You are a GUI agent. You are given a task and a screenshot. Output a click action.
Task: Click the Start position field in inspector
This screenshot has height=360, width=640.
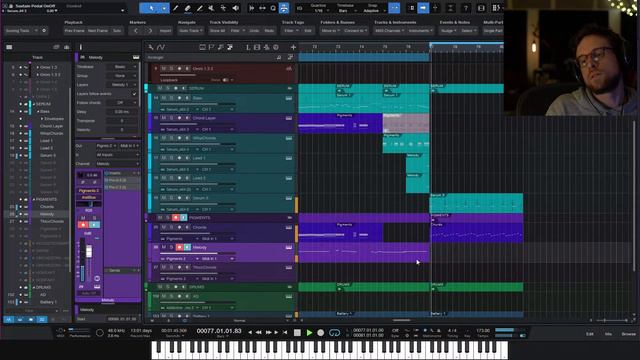point(121,318)
